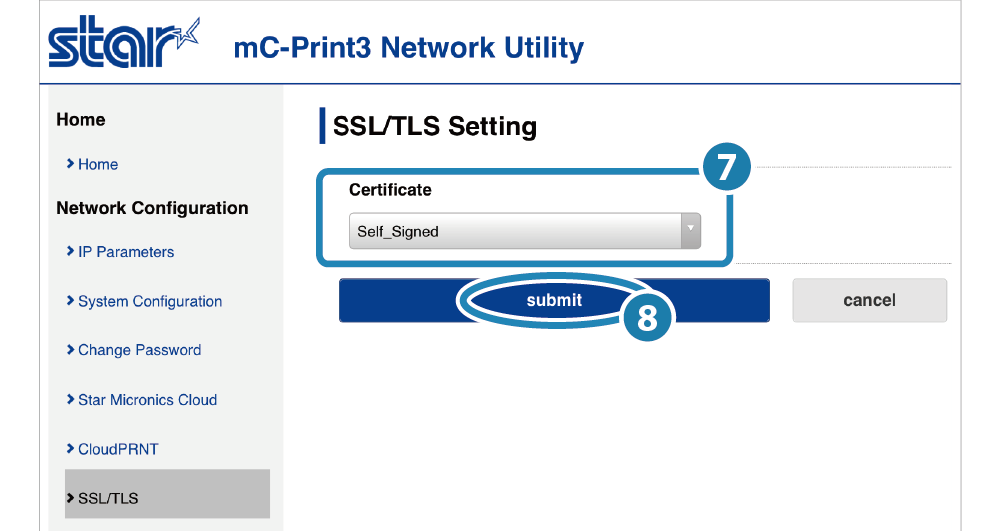This screenshot has width=1000, height=531.
Task: Click the step 8 callout badge
Action: coord(646,318)
